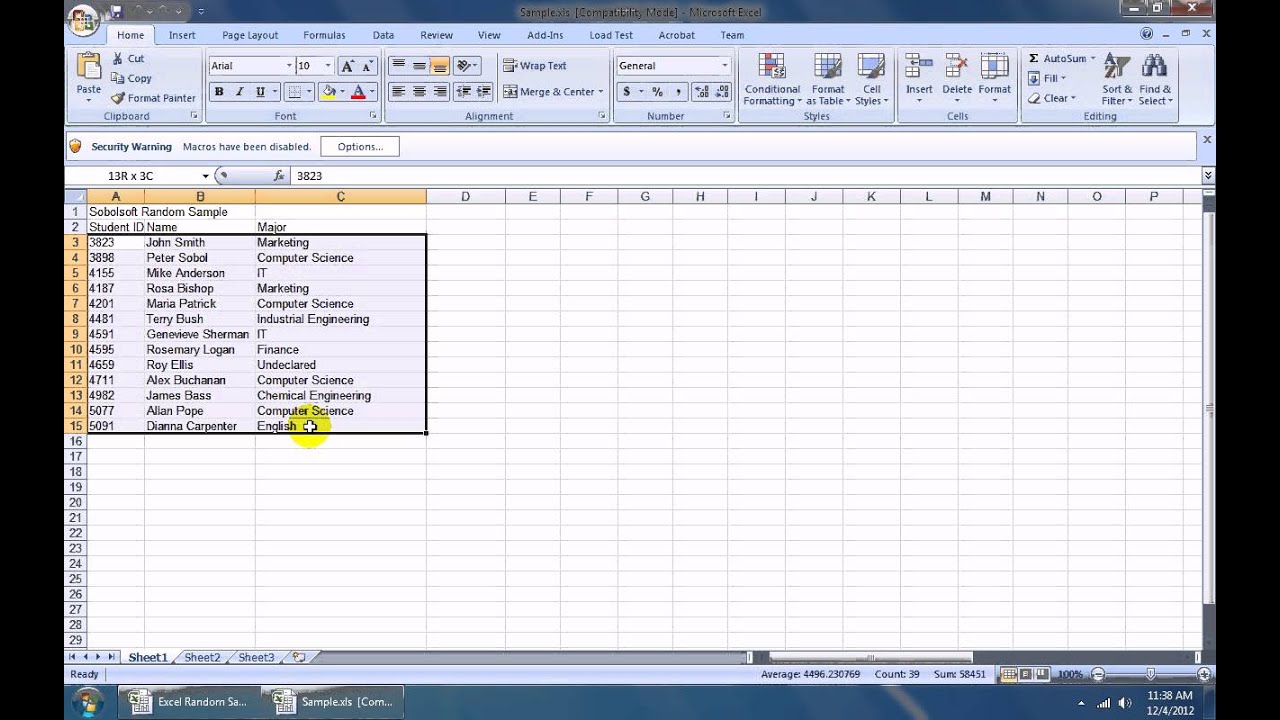
Task: Click the Comma Style icon
Action: tap(678, 92)
